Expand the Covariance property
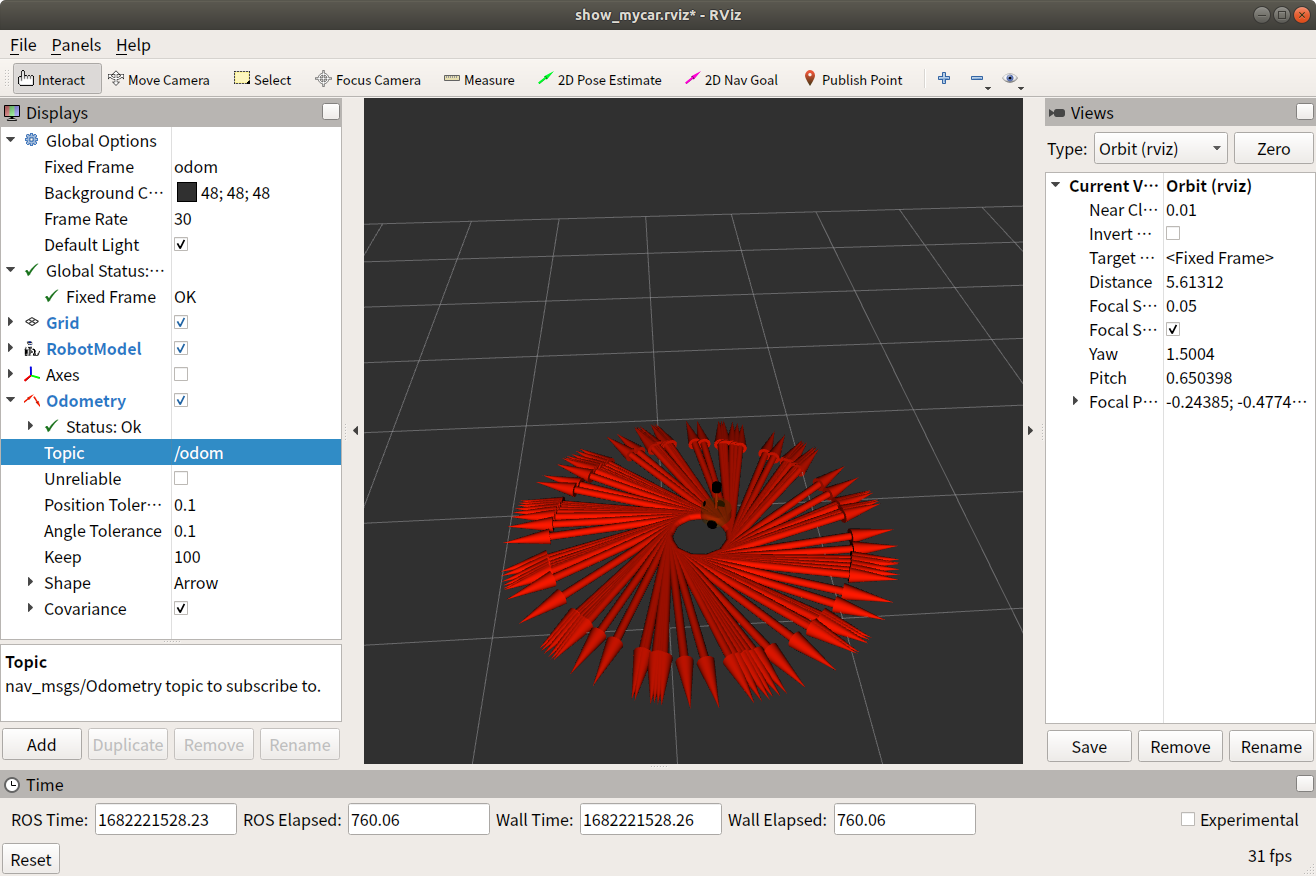Viewport: 1316px width, 876px height. pyautogui.click(x=32, y=609)
